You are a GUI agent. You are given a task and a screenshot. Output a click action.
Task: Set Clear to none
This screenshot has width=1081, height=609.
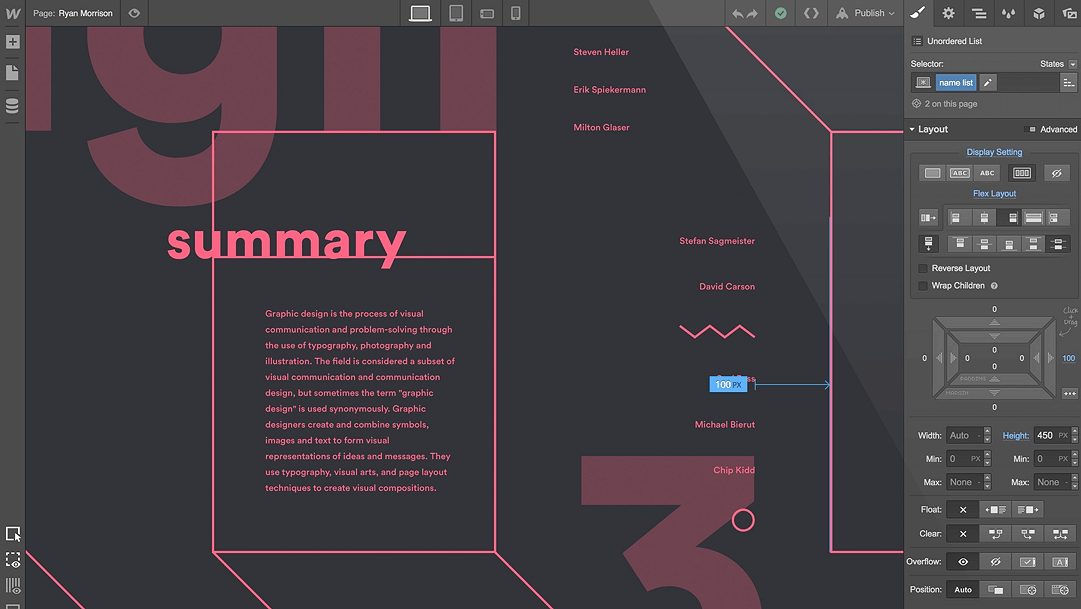point(963,534)
